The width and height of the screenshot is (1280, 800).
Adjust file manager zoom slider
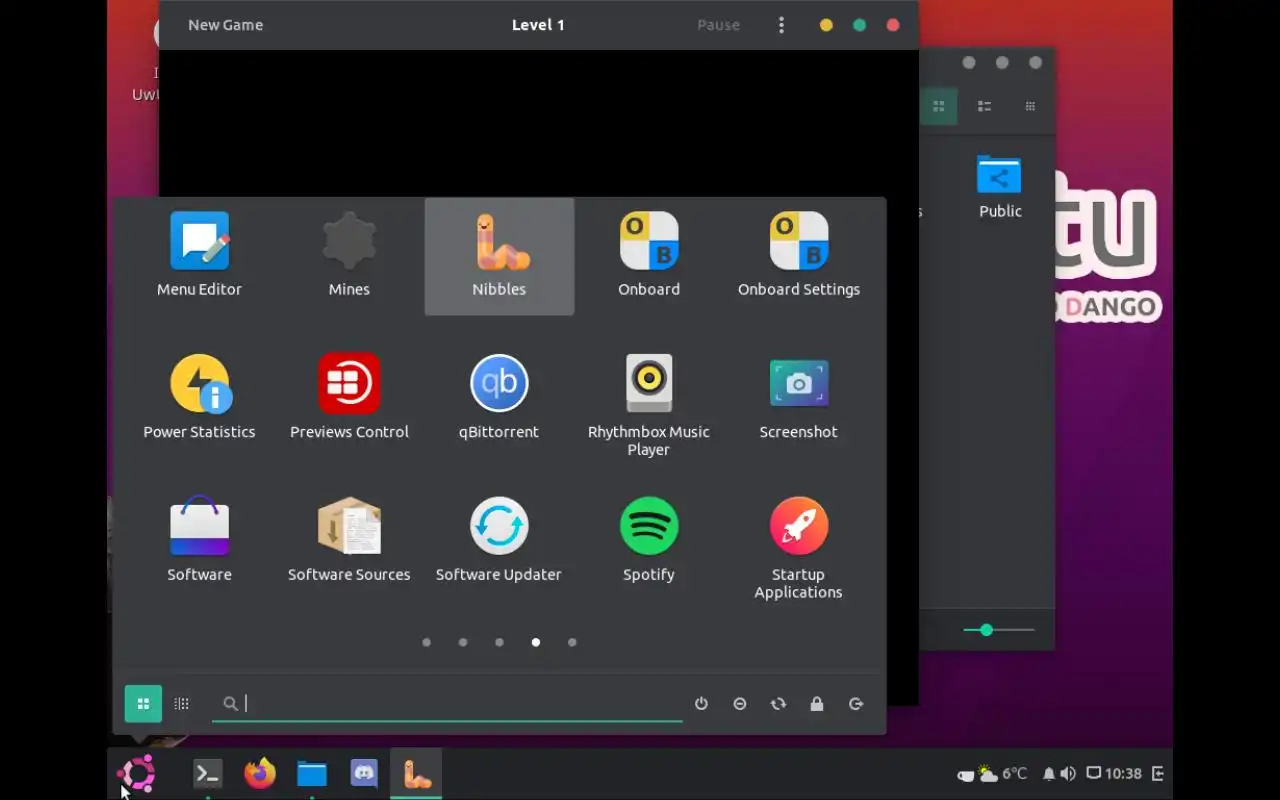(x=999, y=630)
